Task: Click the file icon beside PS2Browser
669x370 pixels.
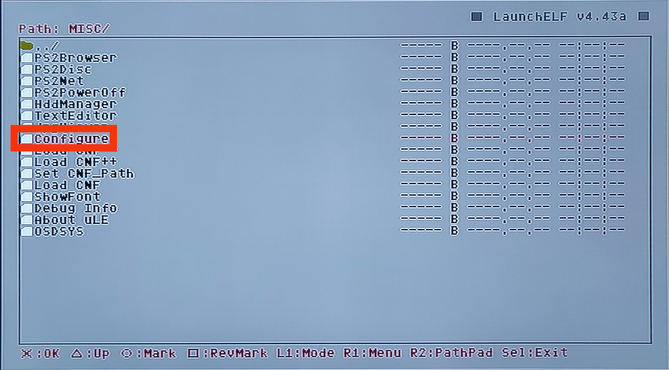Action: click(x=27, y=58)
